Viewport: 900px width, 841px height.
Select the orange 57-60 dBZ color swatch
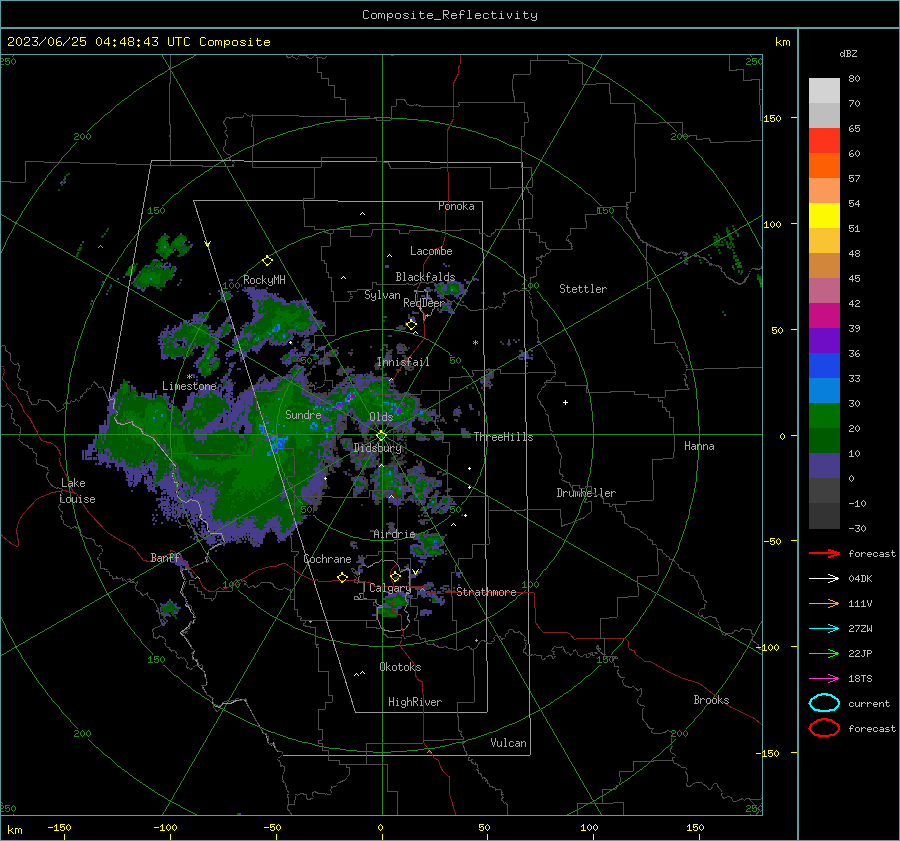824,165
